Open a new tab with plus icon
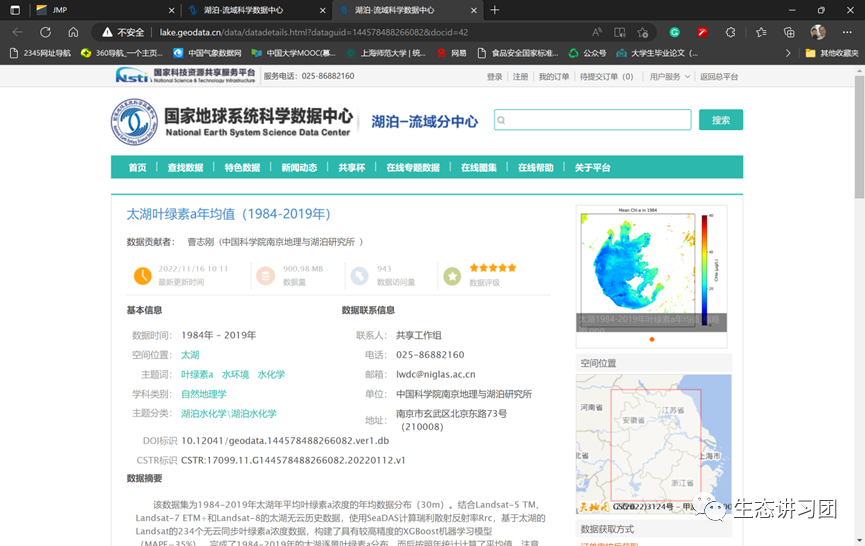865x546 pixels. (495, 10)
